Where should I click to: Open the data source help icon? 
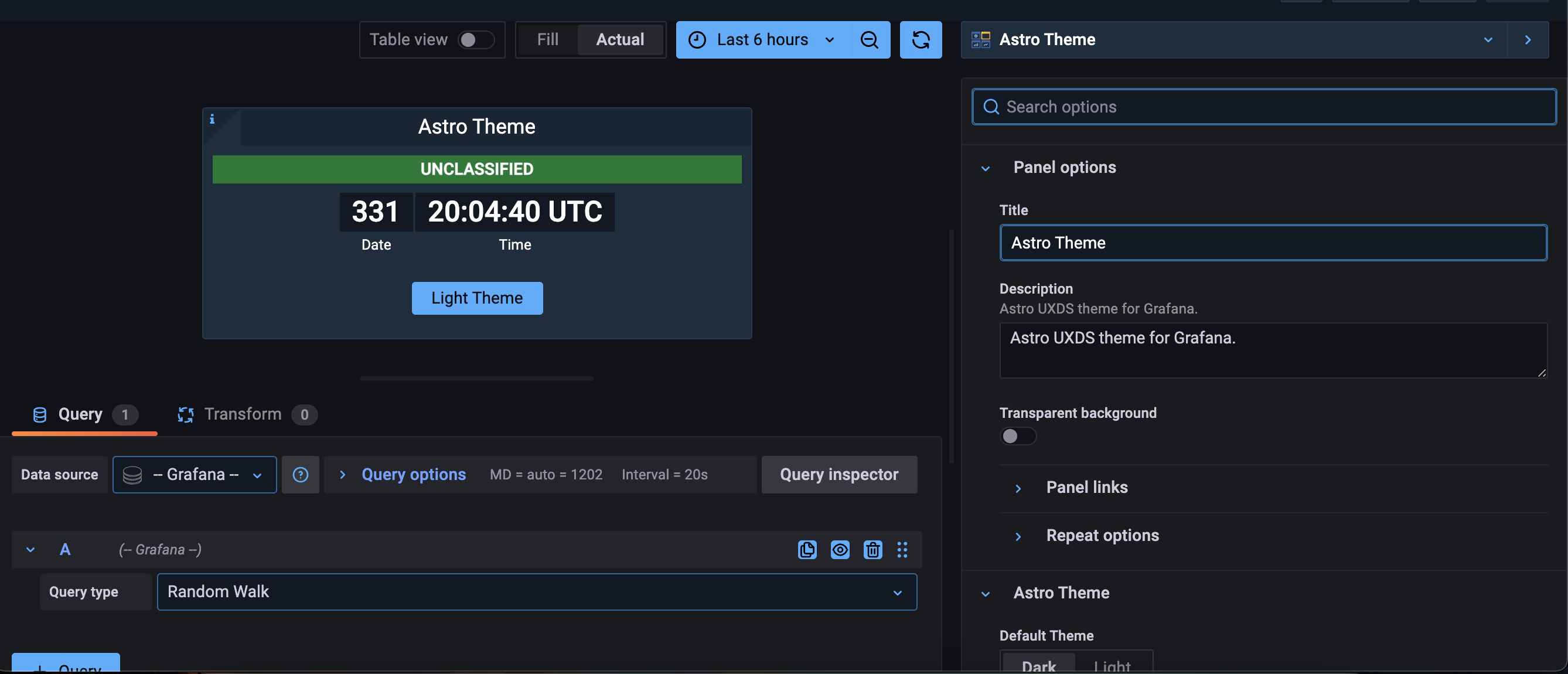pyautogui.click(x=300, y=474)
